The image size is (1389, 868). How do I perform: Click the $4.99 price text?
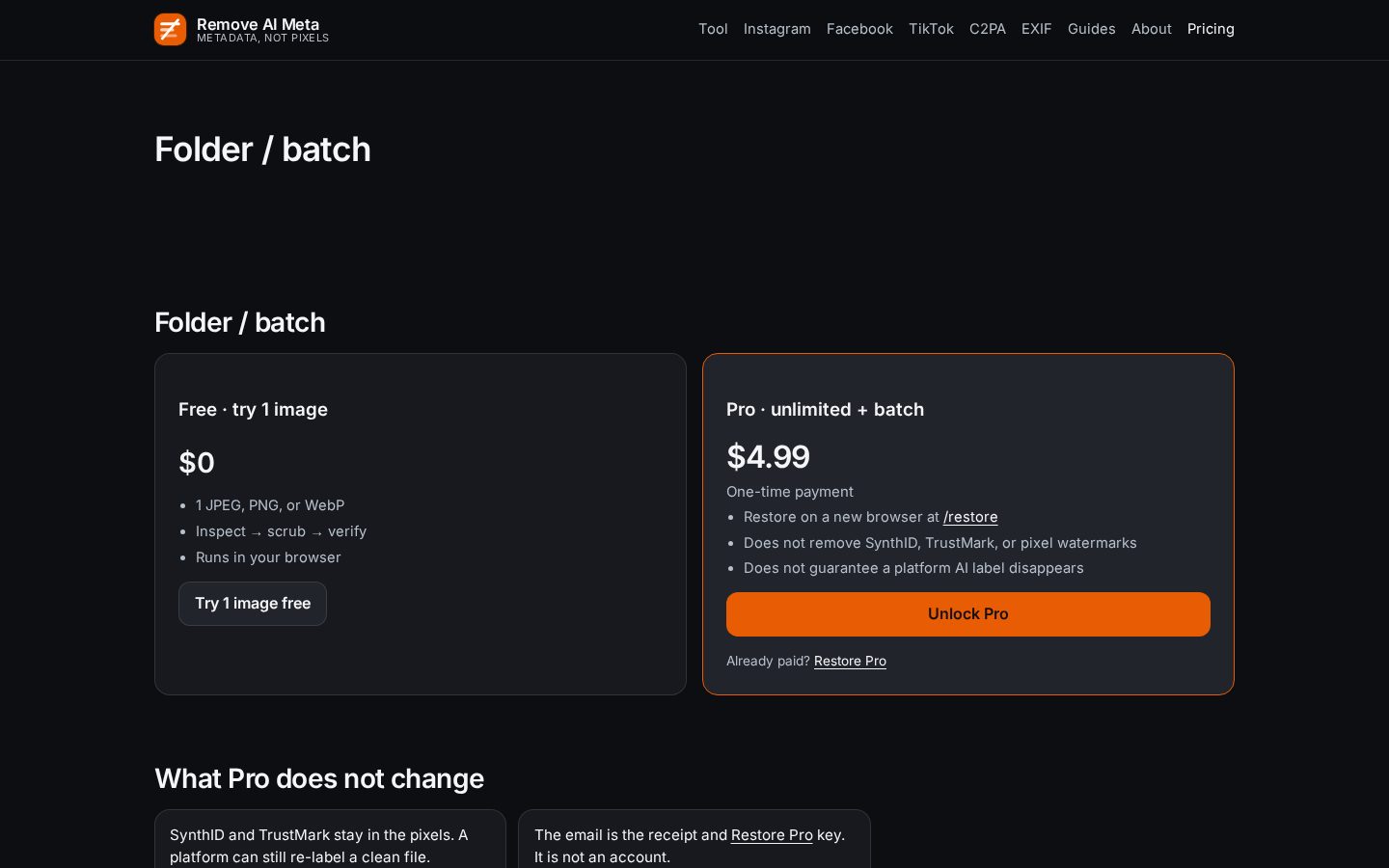(x=768, y=457)
